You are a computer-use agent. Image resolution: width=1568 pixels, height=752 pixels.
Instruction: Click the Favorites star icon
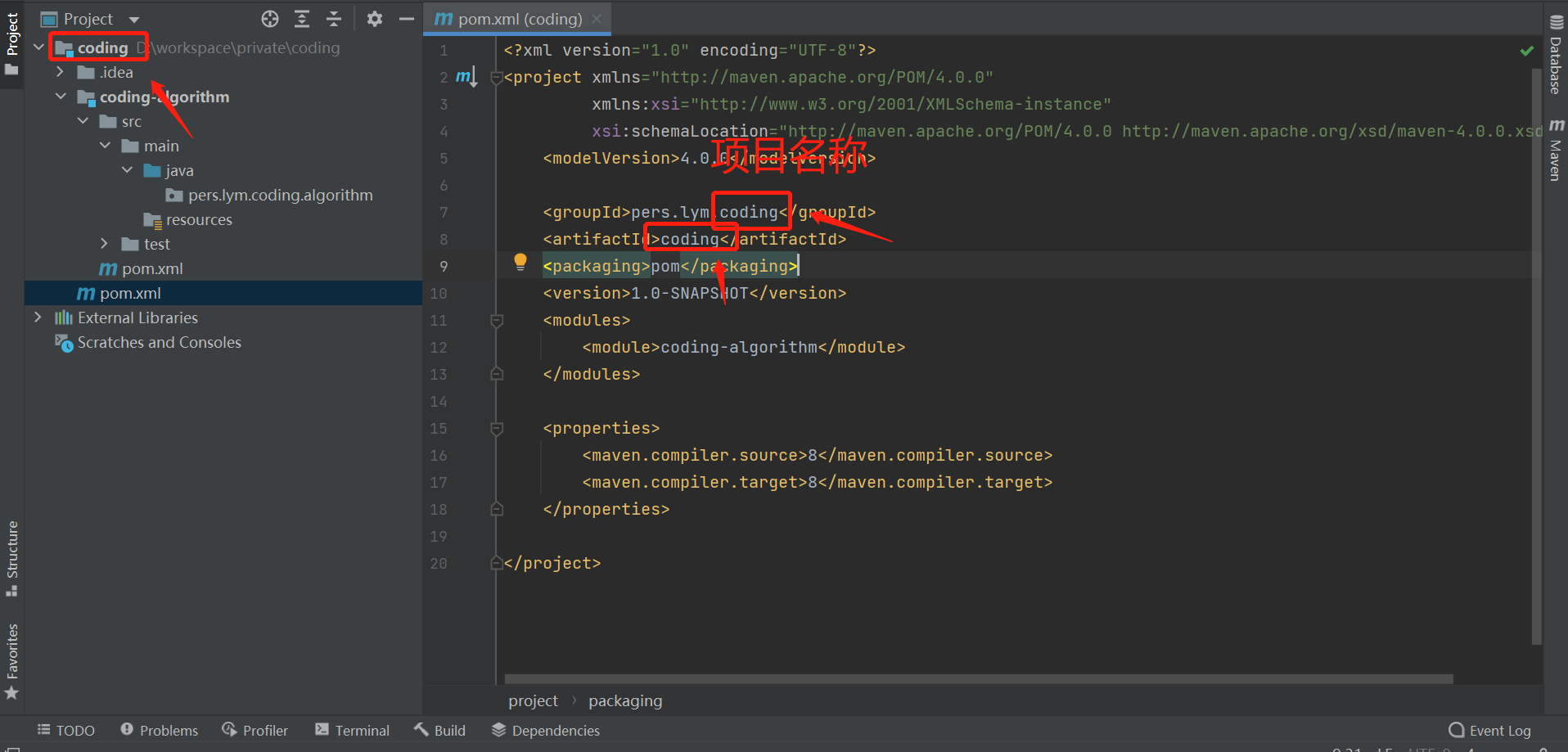(11, 693)
